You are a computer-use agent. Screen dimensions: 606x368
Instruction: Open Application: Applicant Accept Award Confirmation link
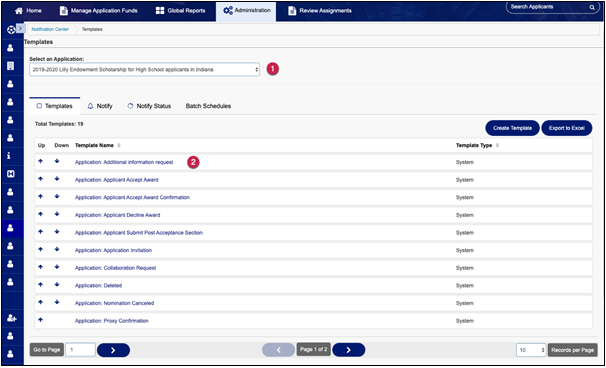click(x=132, y=198)
